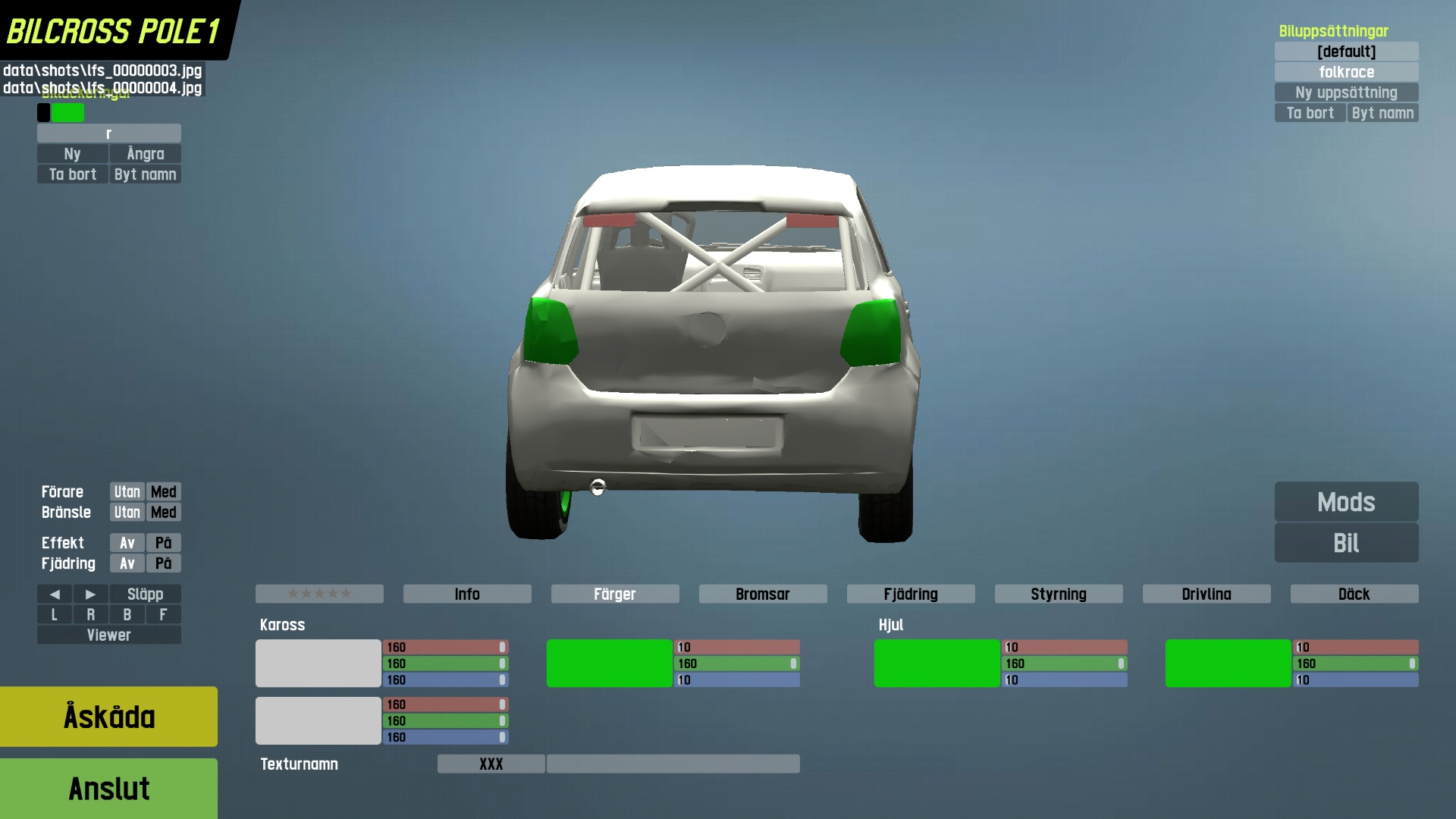Click the Texturnamn XXX field
The width and height of the screenshot is (1456, 819).
491,764
